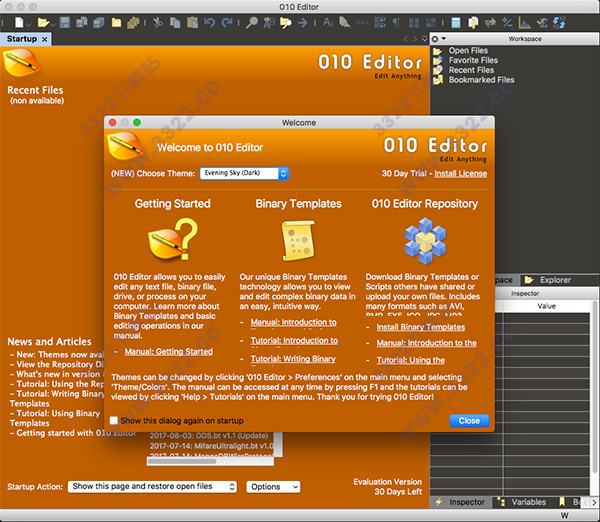Click the plus/minus Hex Operations icon
This screenshot has height=522, width=600.
tap(507, 23)
